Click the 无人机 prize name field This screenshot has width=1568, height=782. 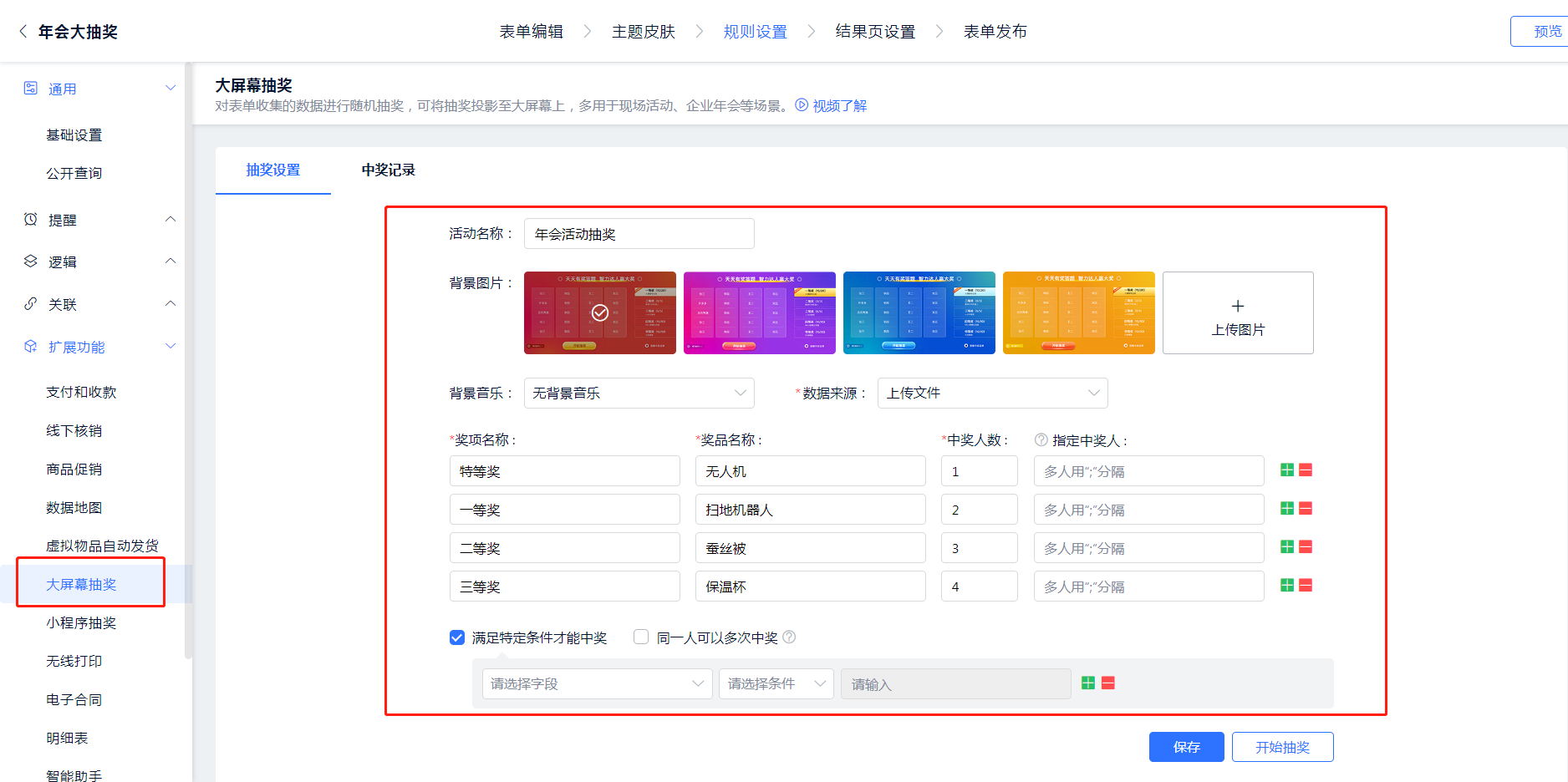pyautogui.click(x=811, y=471)
